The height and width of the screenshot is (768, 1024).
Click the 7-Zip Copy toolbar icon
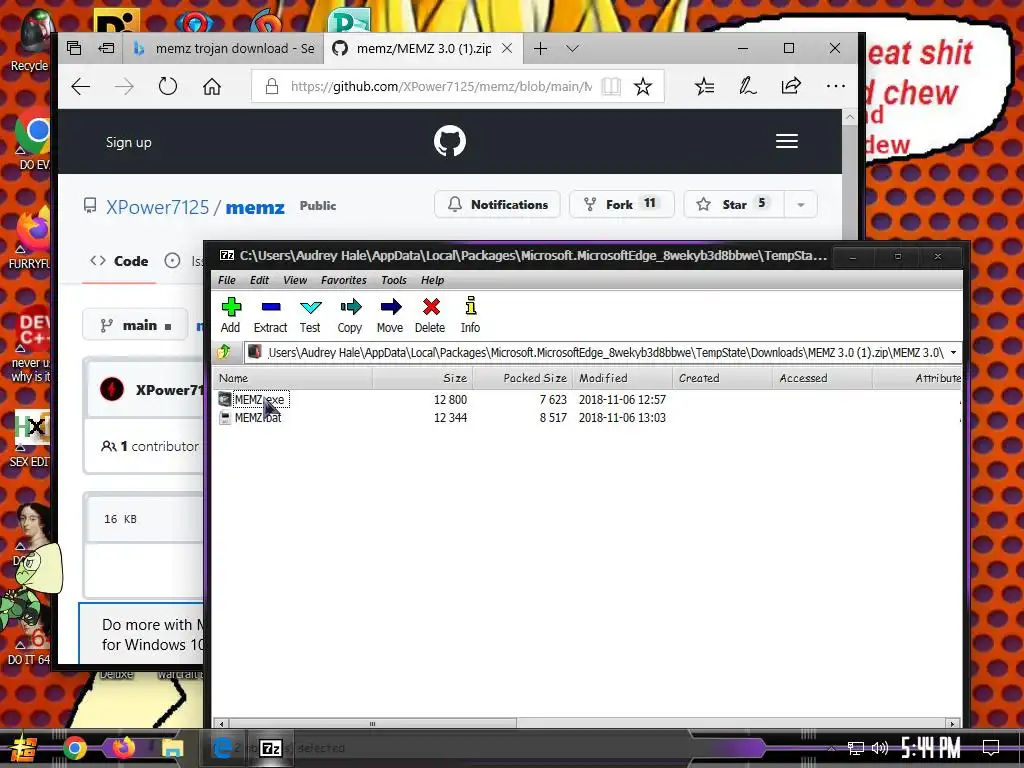pyautogui.click(x=350, y=315)
